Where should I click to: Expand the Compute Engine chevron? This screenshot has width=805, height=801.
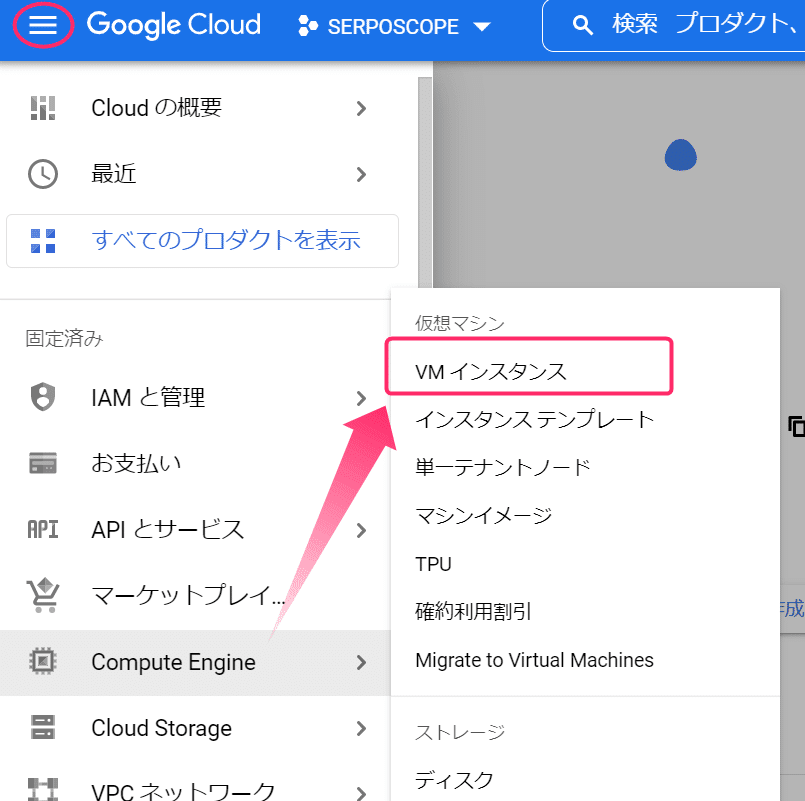pyautogui.click(x=361, y=662)
